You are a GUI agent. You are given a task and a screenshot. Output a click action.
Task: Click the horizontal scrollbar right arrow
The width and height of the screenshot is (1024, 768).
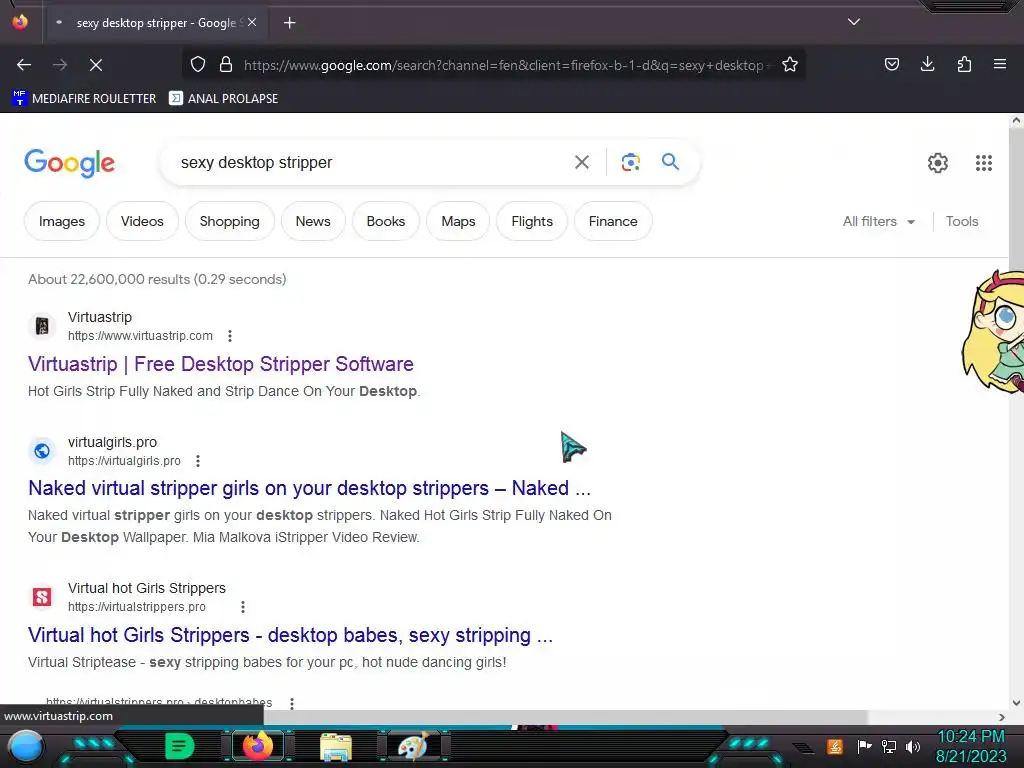(x=1002, y=717)
